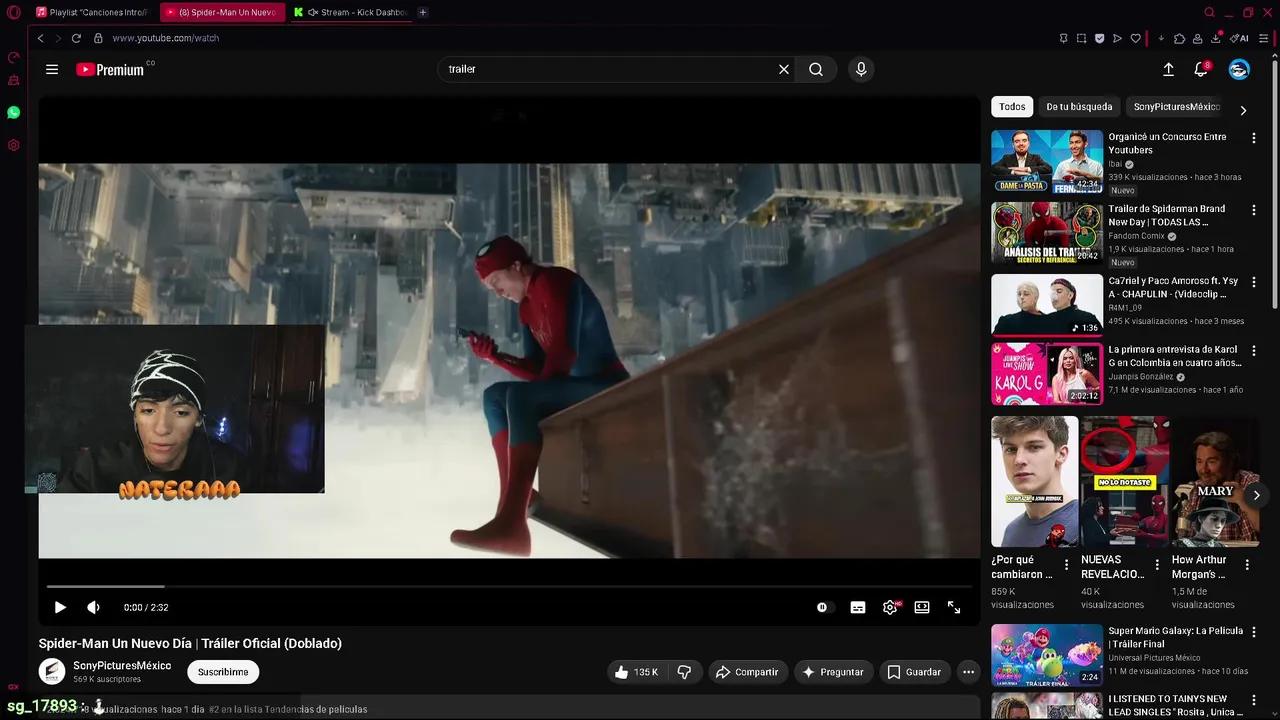Open options for Super Mario Galaxy video
This screenshot has width=1280, height=720.
tap(1254, 632)
